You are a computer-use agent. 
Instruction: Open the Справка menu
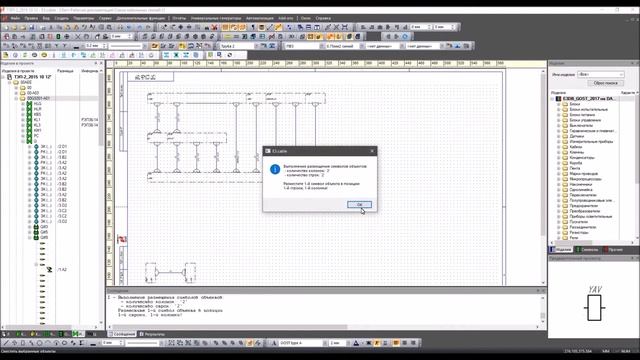(x=323, y=18)
